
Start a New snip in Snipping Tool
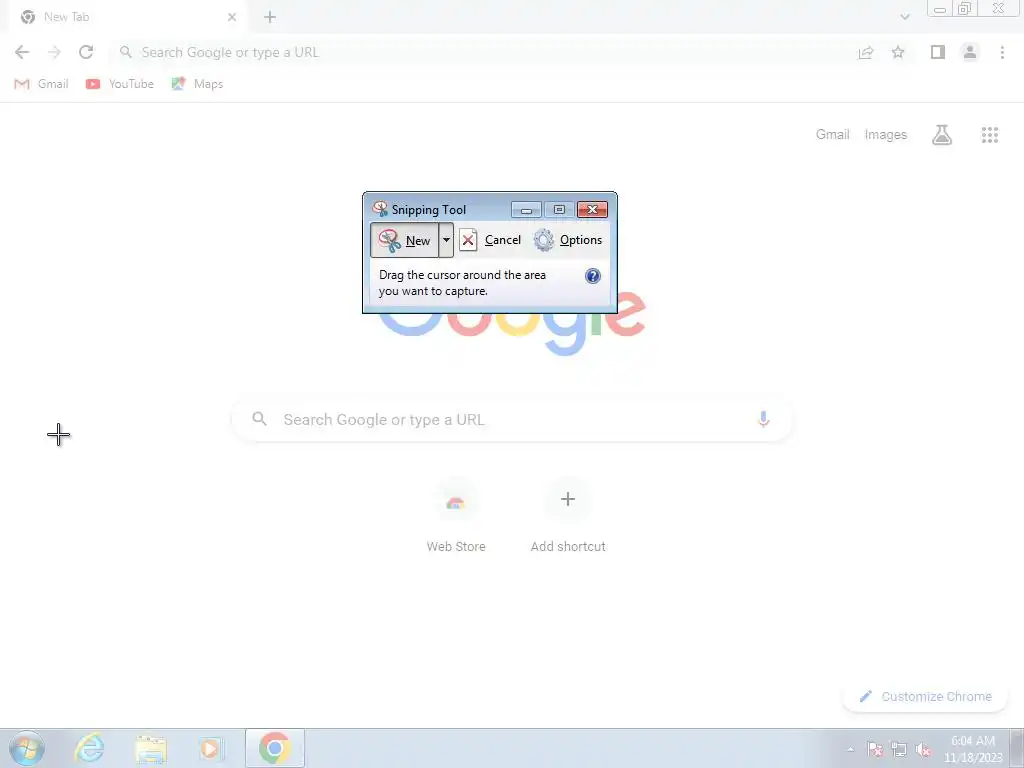pos(404,240)
